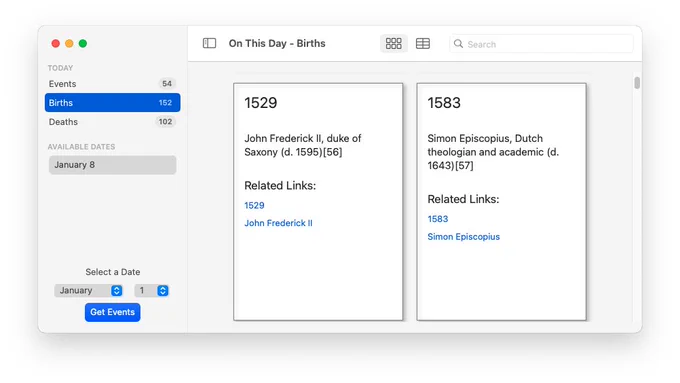This screenshot has height=383, width=680.
Task: Switch to table view layout
Action: (423, 43)
